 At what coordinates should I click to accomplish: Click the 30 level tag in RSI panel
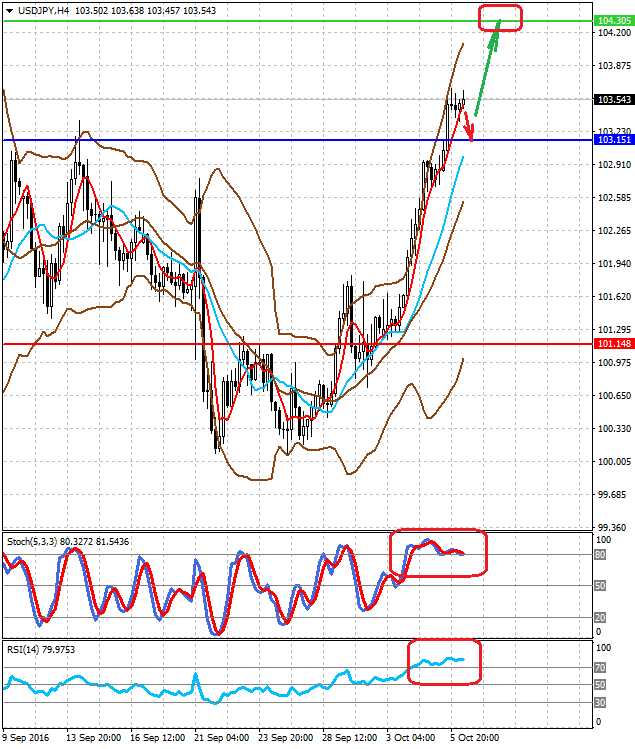[600, 702]
